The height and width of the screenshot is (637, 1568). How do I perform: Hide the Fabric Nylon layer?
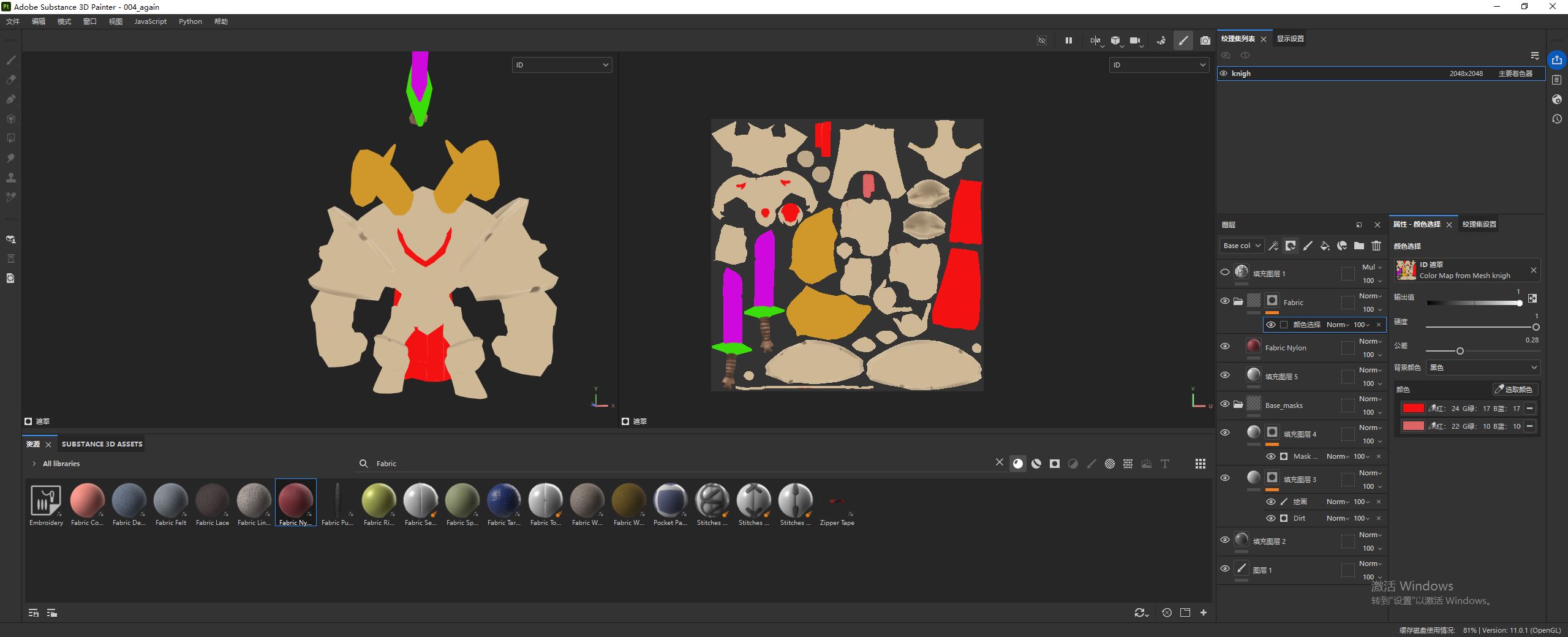(x=1225, y=346)
